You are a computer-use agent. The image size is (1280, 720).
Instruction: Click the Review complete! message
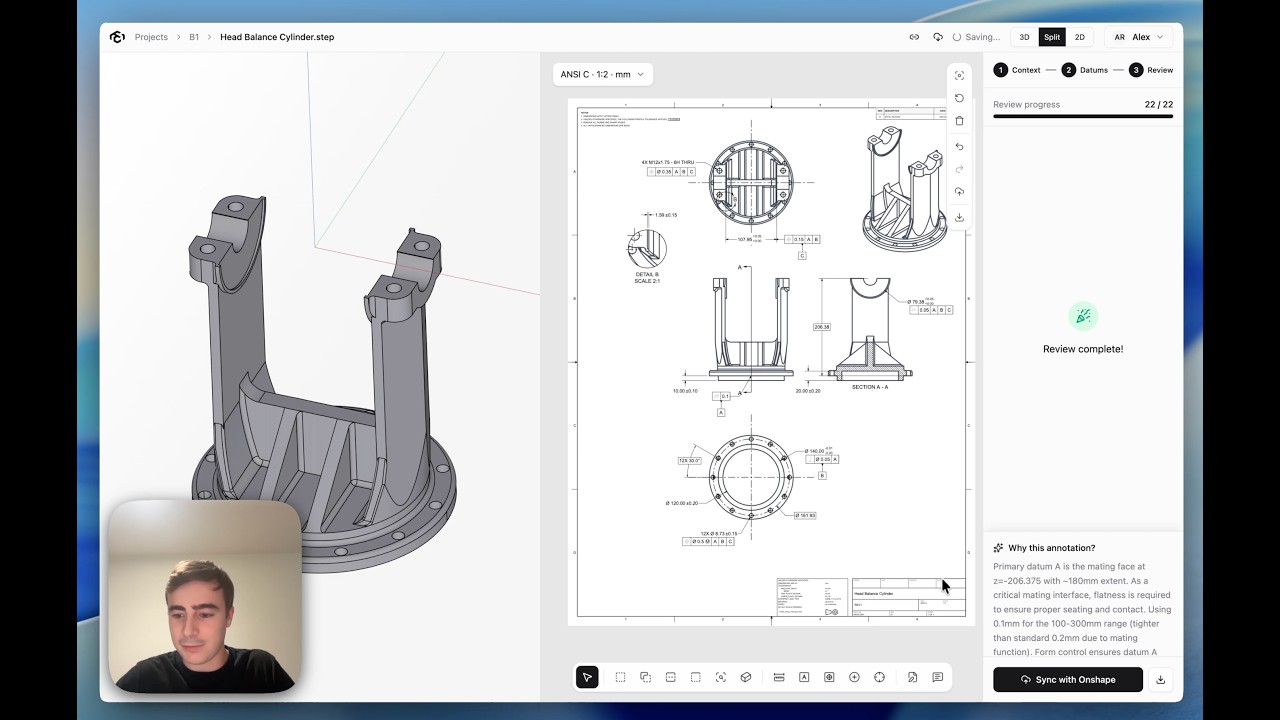[1083, 349]
